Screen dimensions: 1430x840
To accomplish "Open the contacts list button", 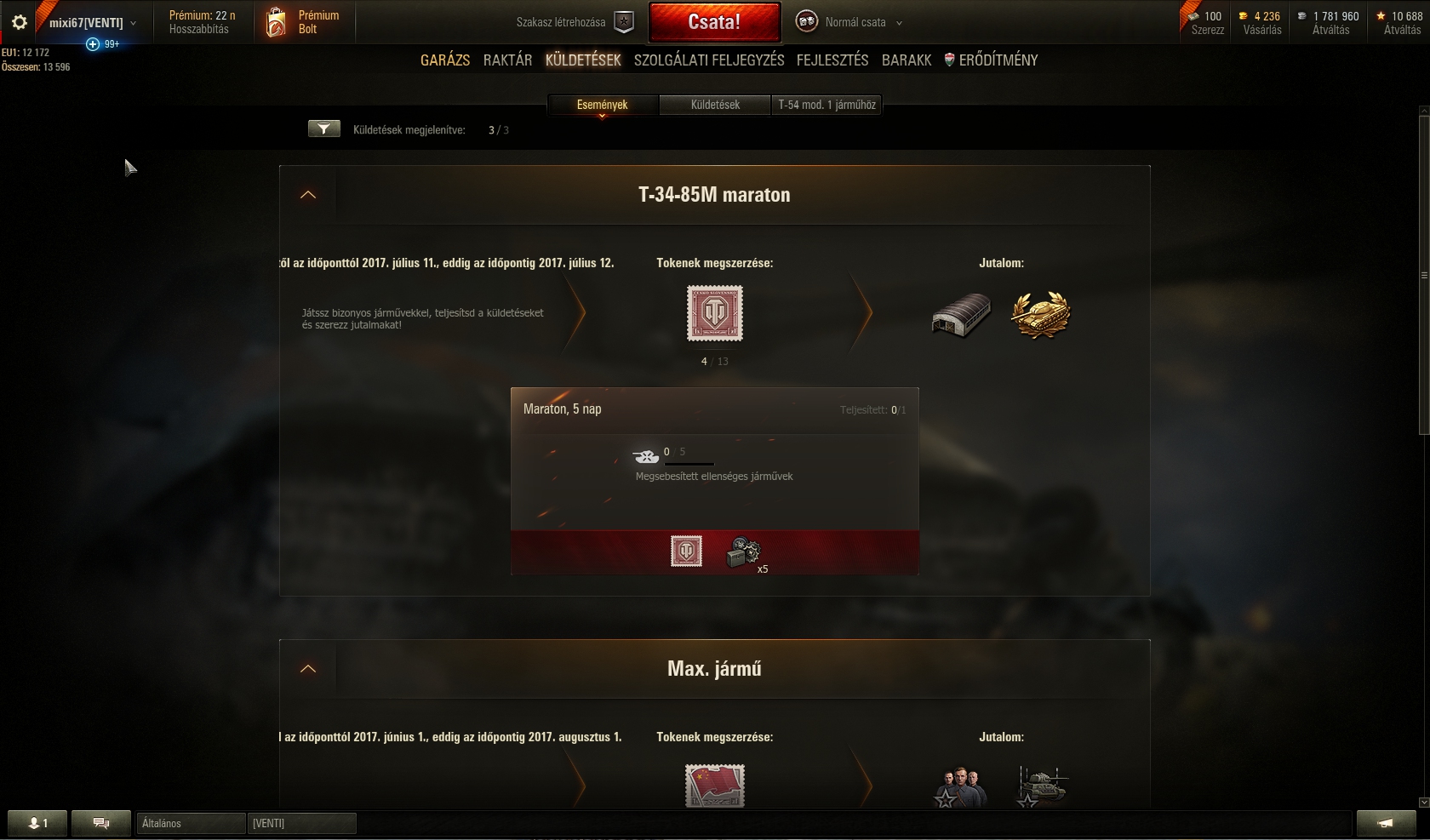I will 37,823.
